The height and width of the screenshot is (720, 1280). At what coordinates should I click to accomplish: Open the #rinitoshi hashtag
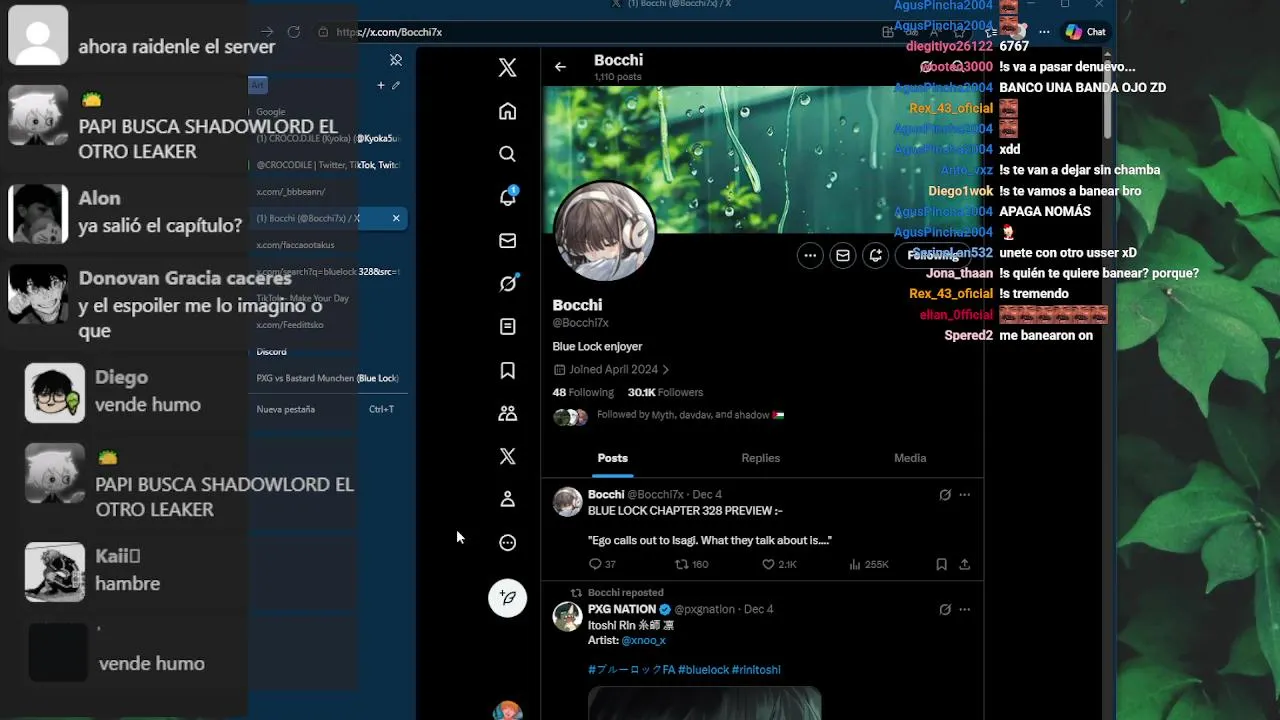(756, 670)
